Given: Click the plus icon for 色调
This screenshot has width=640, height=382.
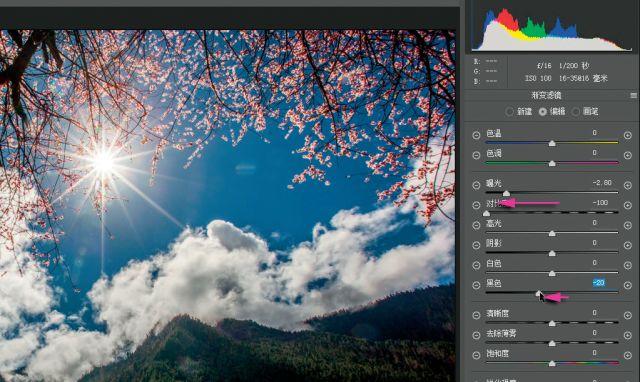Looking at the screenshot, I should pos(628,155).
